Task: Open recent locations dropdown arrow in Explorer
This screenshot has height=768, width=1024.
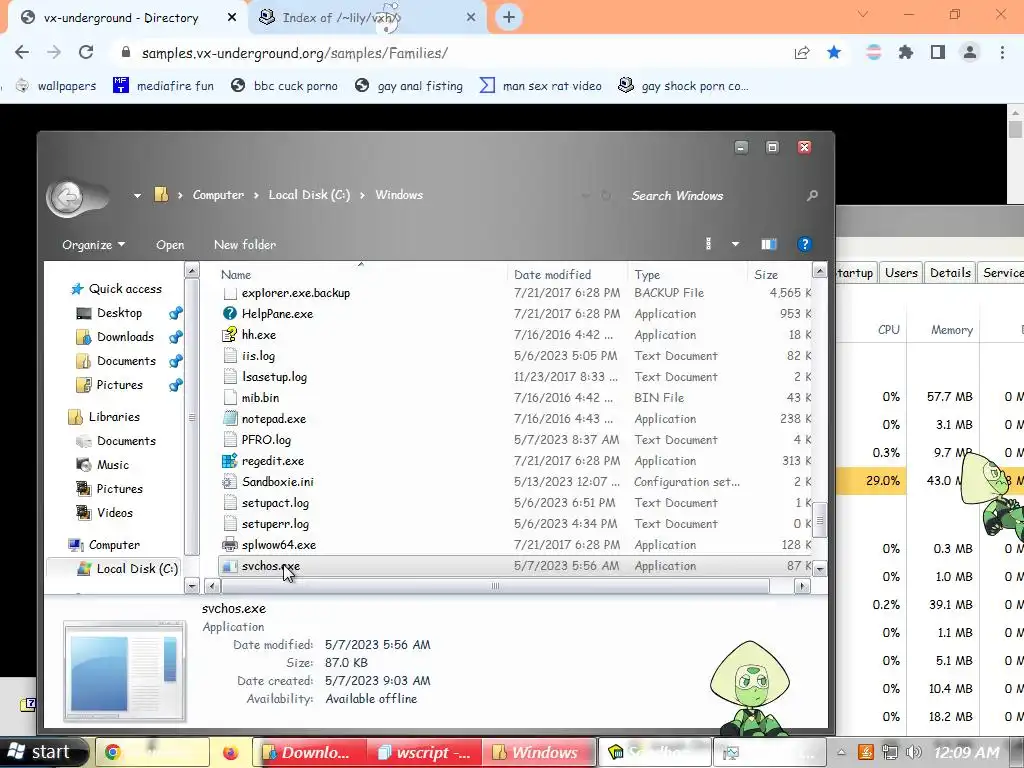Action: tap(137, 195)
